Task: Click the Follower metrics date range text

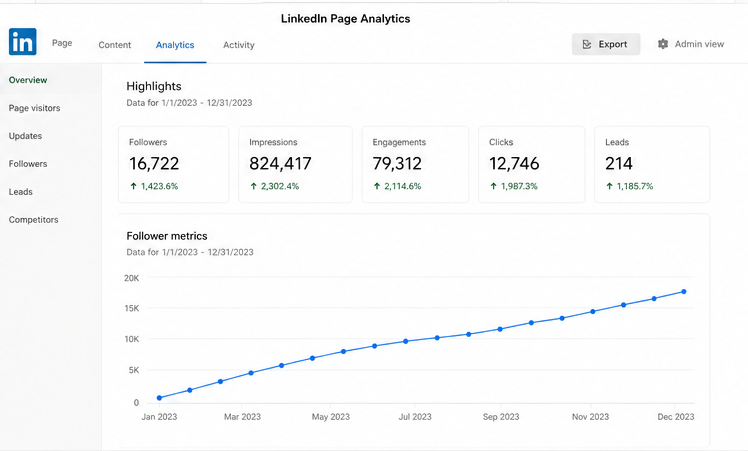Action: click(x=190, y=252)
